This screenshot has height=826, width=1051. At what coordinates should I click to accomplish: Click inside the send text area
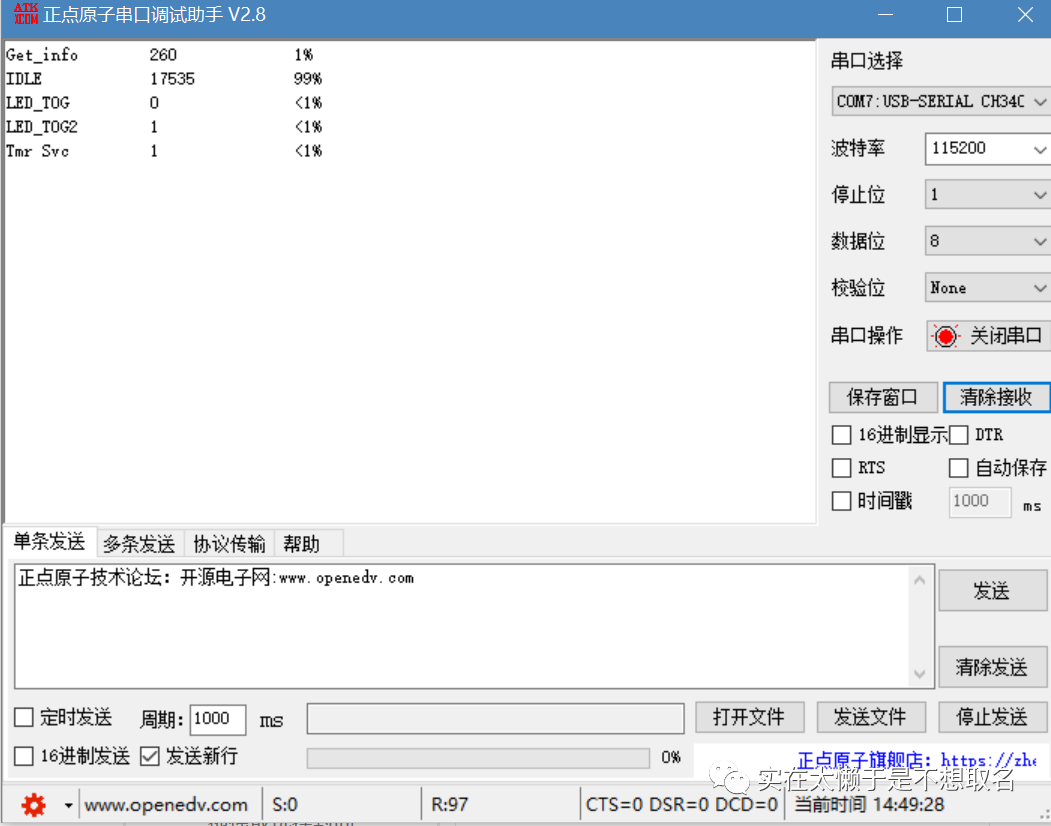[462, 626]
